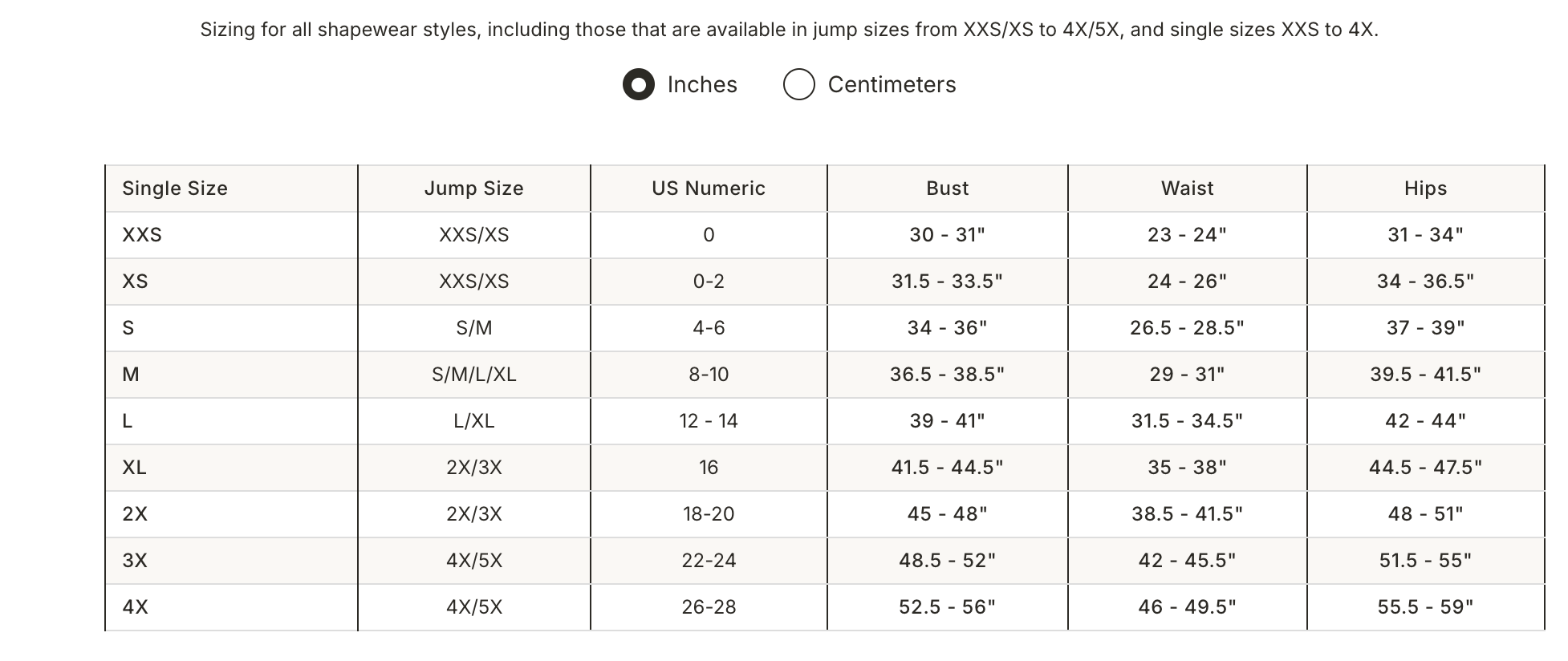Select the 4X single size cell
Image resolution: width=1568 pixels, height=661 pixels.
135,607
